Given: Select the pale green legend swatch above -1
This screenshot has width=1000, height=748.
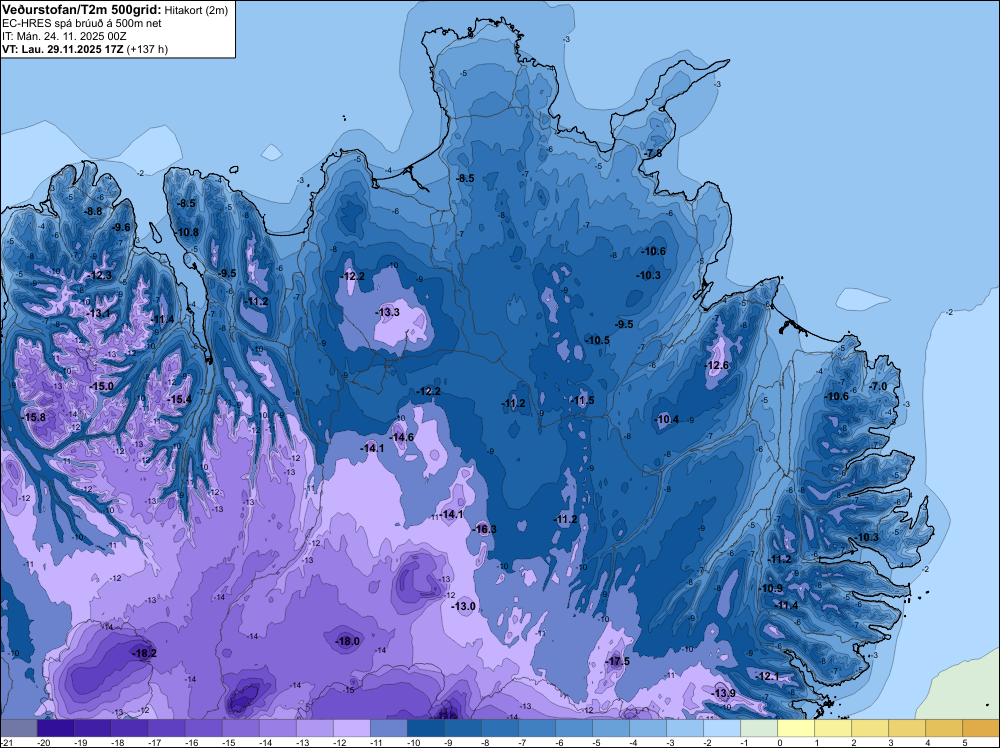Looking at the screenshot, I should (758, 728).
